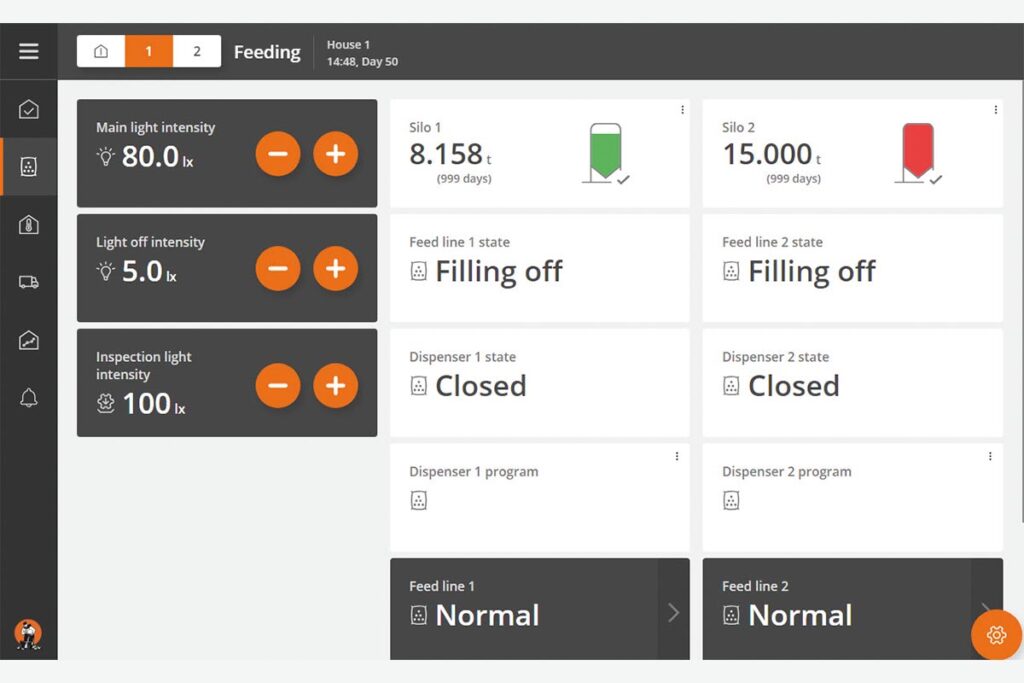Expand Feed line 1 Normal chevron

pyautogui.click(x=673, y=613)
